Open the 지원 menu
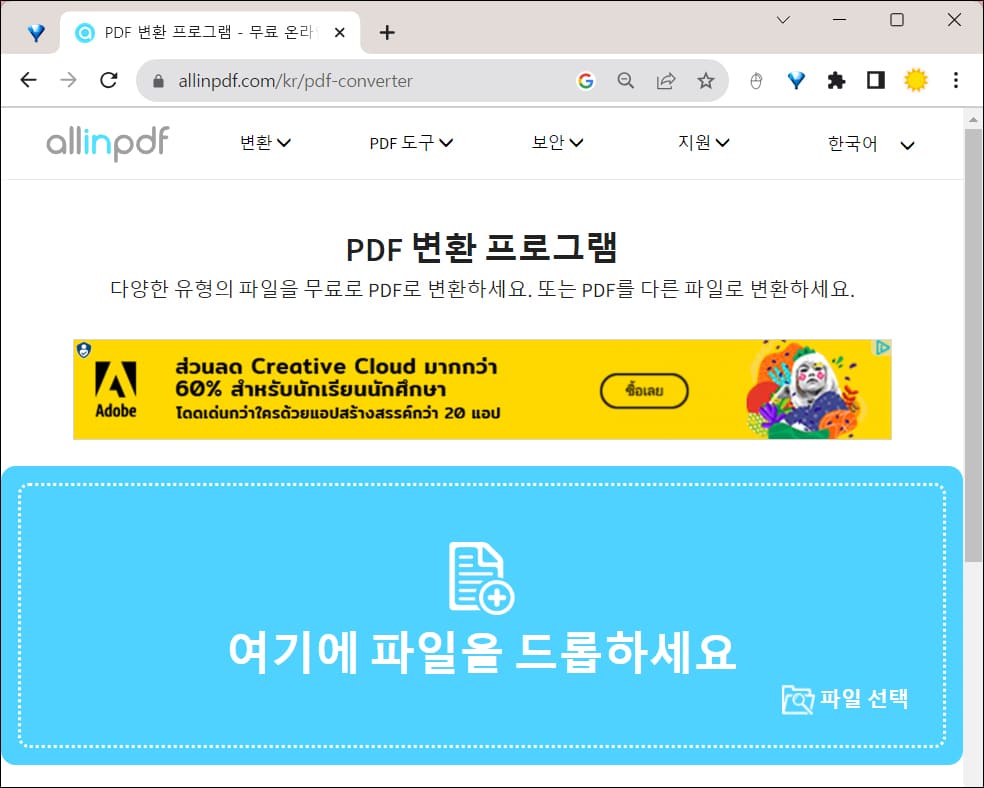 [x=703, y=143]
